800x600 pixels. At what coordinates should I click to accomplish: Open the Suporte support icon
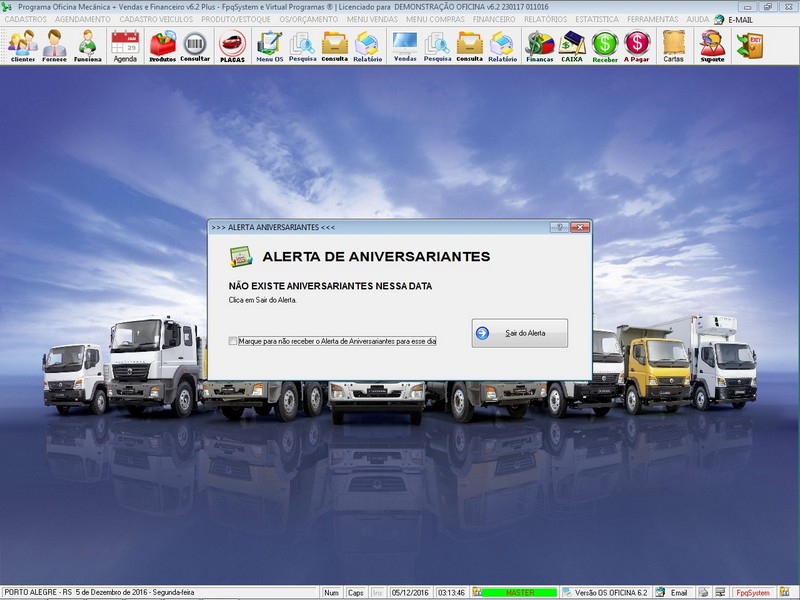point(712,46)
